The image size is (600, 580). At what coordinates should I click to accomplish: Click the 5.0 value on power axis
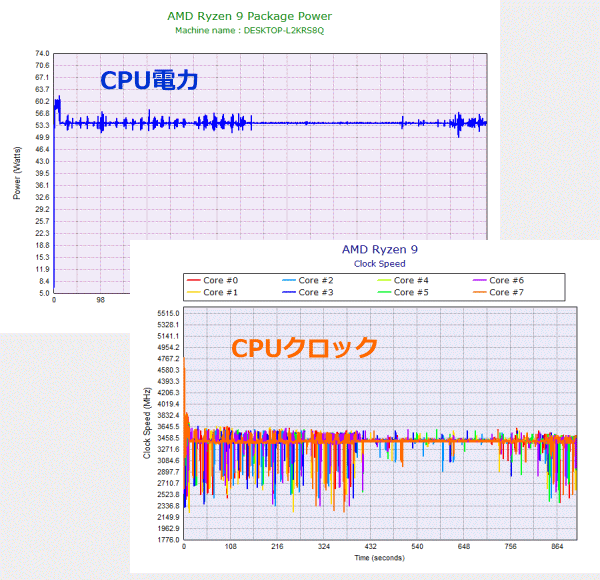tap(44, 293)
